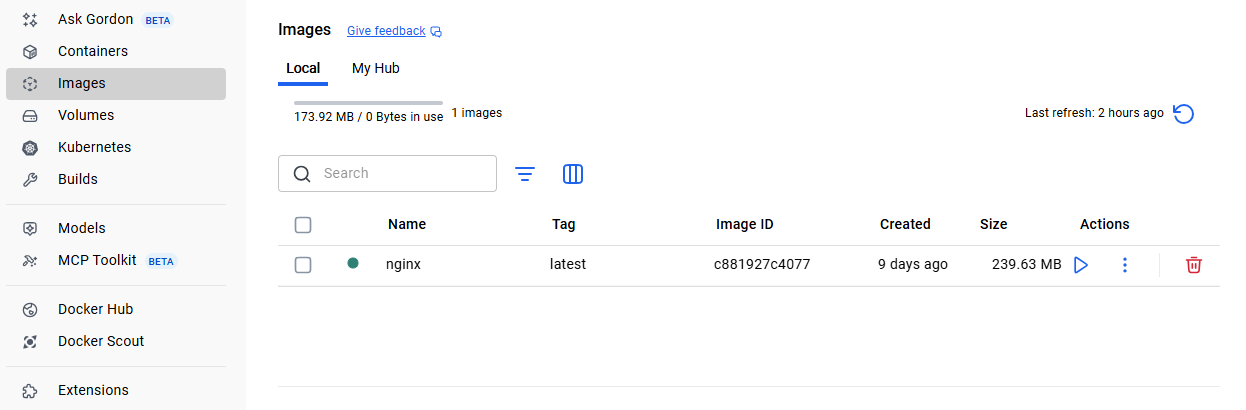The height and width of the screenshot is (410, 1246).
Task: Click the 9 days ago cell
Action: [913, 264]
